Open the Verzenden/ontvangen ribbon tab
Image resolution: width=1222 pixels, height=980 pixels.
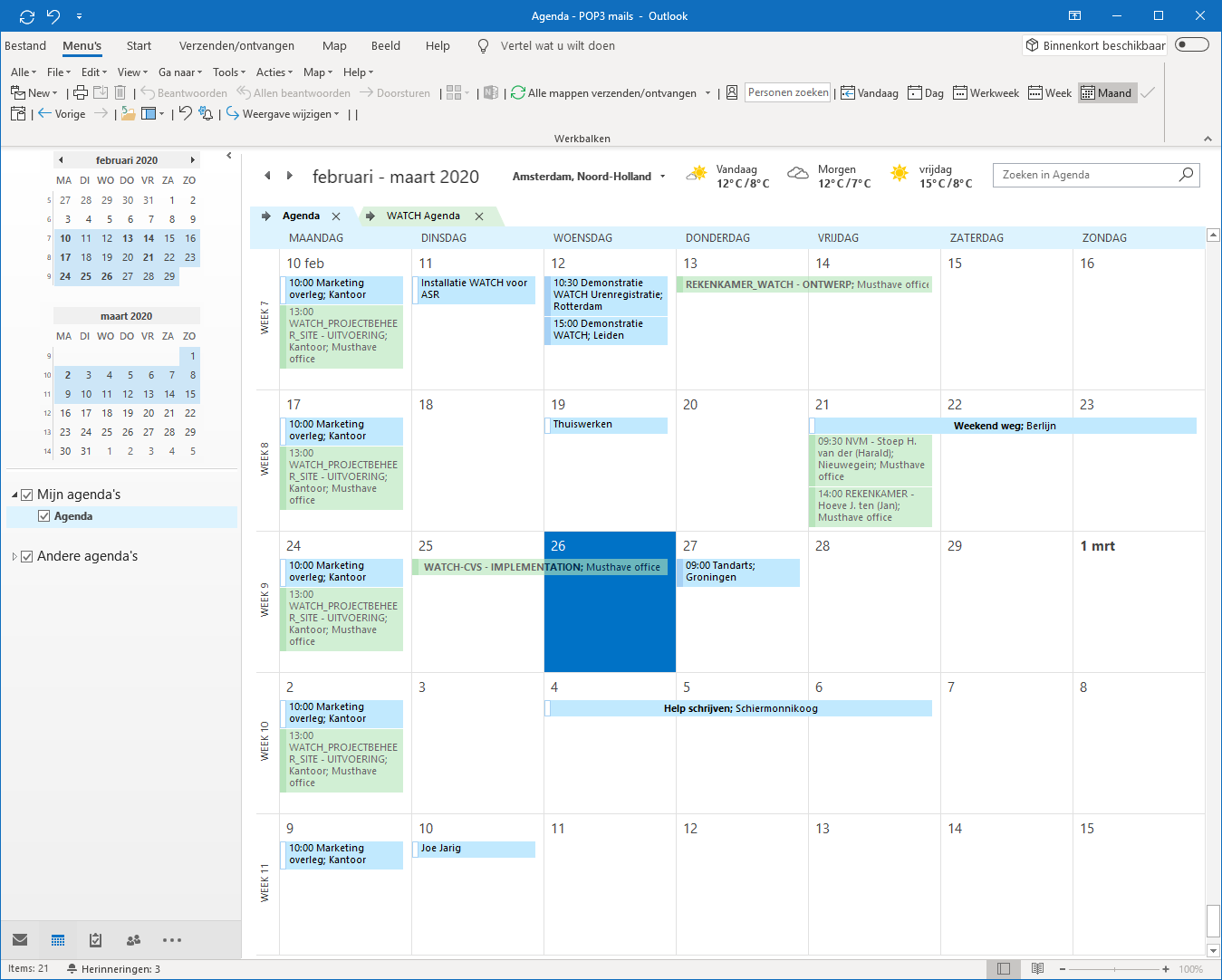tap(236, 45)
